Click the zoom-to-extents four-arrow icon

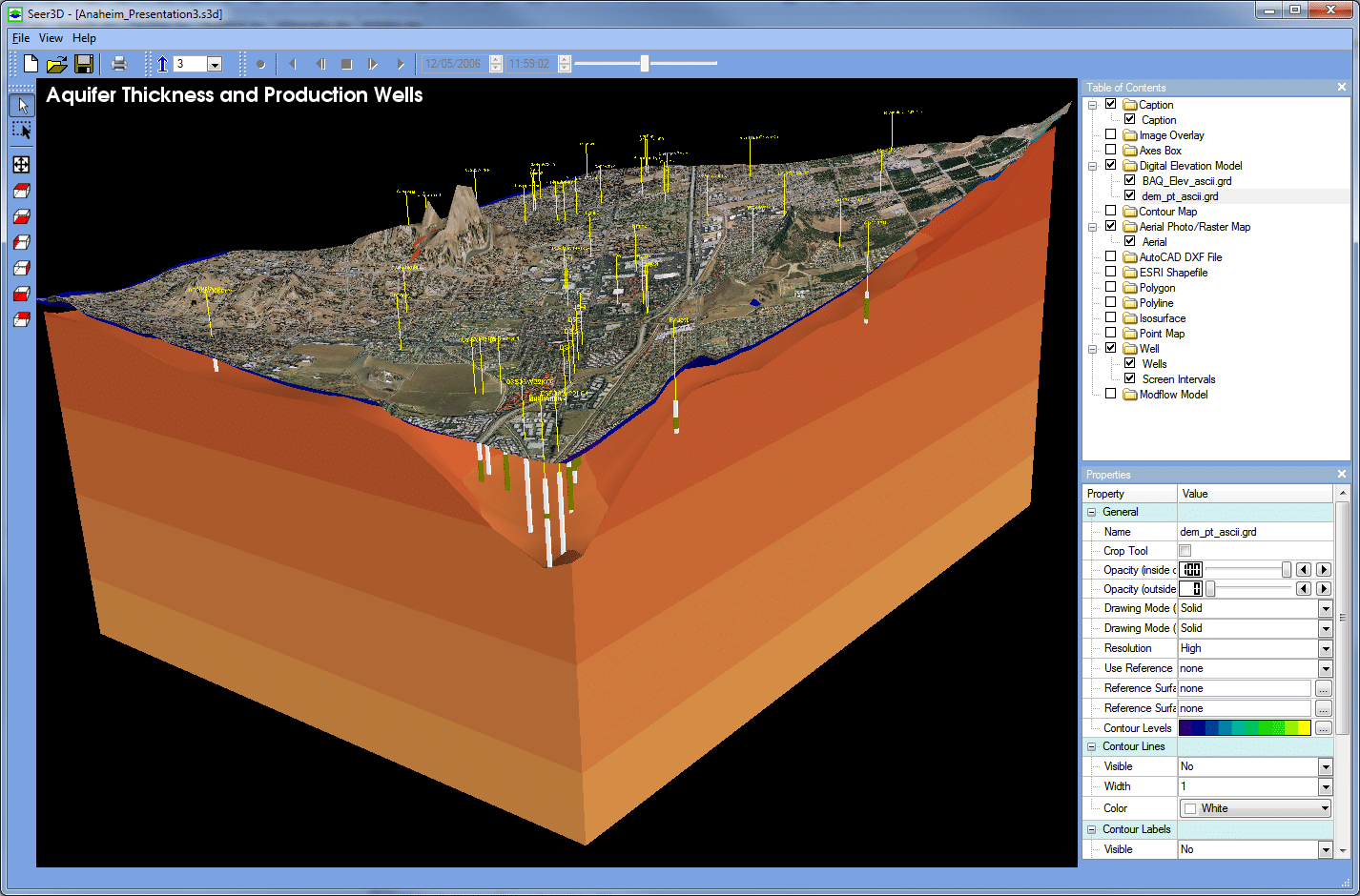[21, 165]
